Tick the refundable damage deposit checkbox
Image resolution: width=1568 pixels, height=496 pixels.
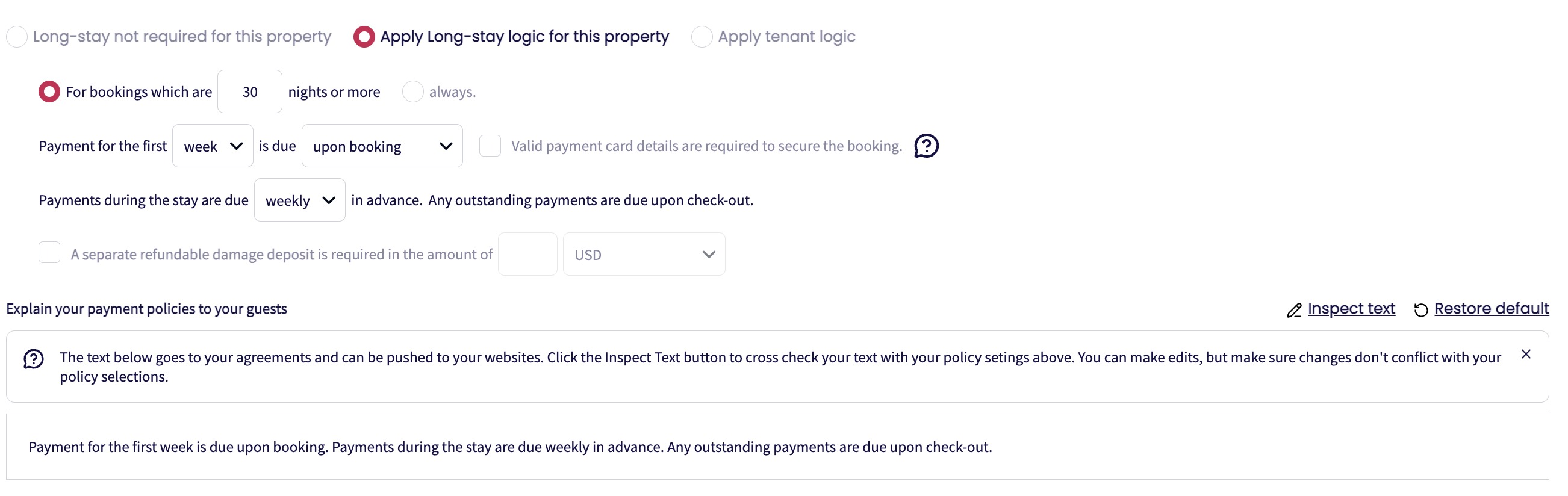[x=49, y=253]
